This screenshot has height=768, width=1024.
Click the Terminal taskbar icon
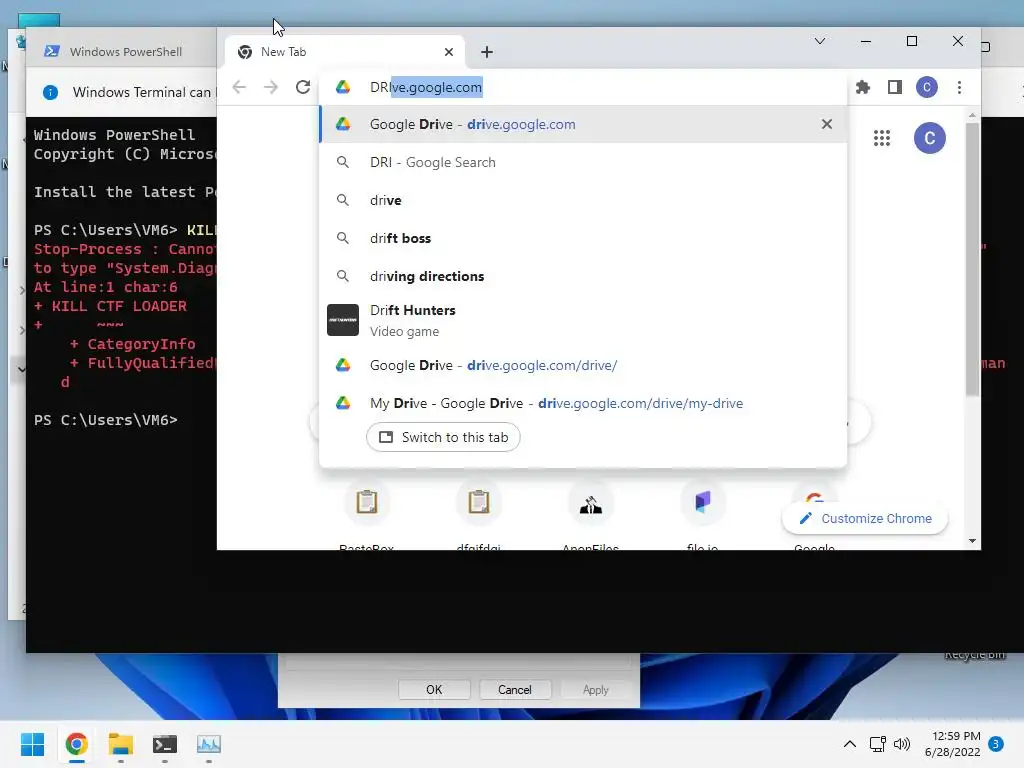pyautogui.click(x=165, y=744)
